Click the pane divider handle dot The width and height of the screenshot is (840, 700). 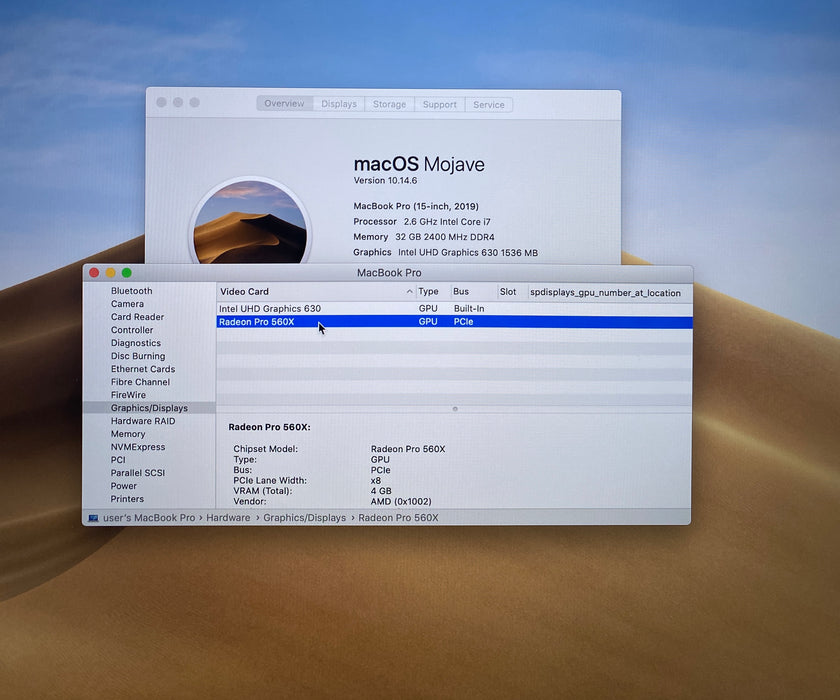coord(455,409)
